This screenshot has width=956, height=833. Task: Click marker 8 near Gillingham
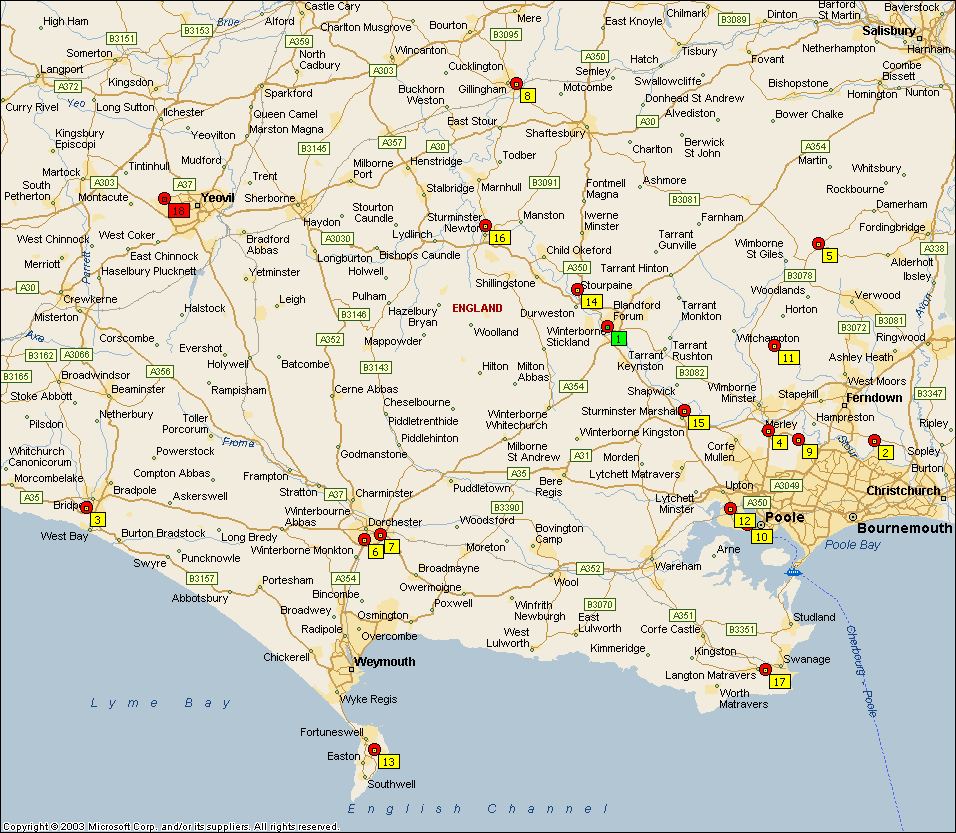527,95
